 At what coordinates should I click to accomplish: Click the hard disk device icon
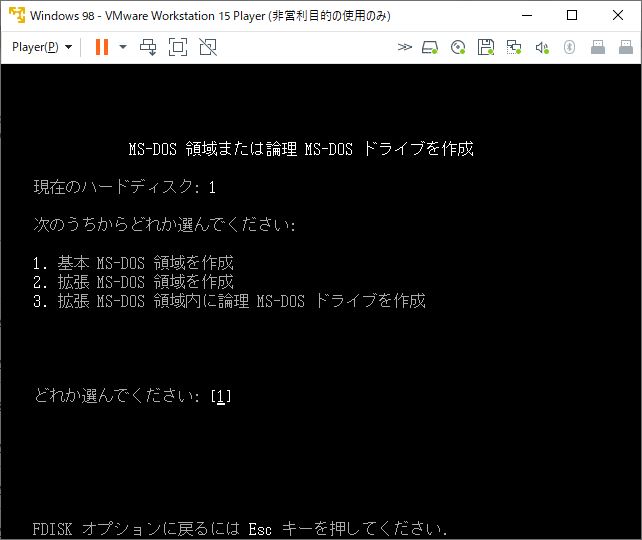point(430,47)
